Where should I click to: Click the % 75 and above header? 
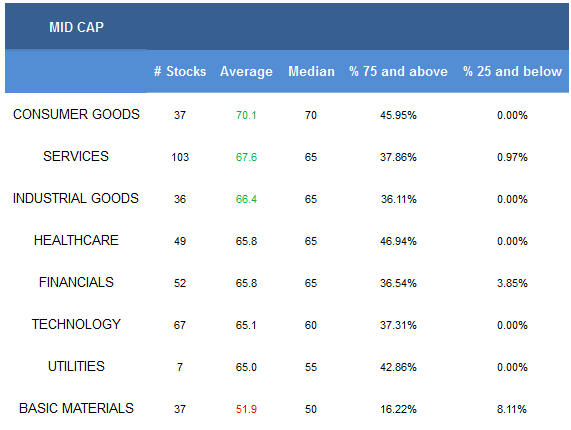(398, 71)
